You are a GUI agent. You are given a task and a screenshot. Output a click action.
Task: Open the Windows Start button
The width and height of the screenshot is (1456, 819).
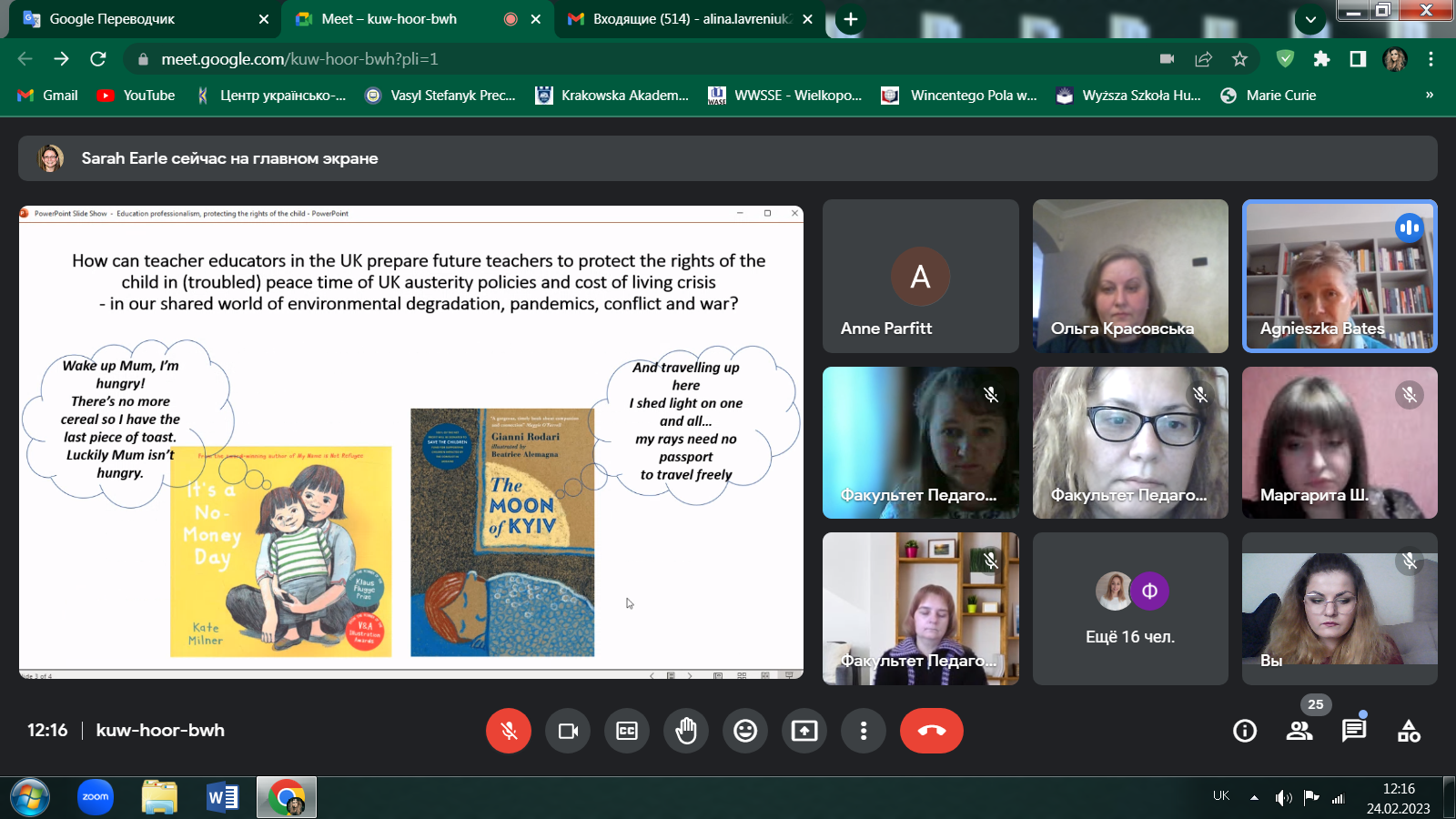pos(30,798)
